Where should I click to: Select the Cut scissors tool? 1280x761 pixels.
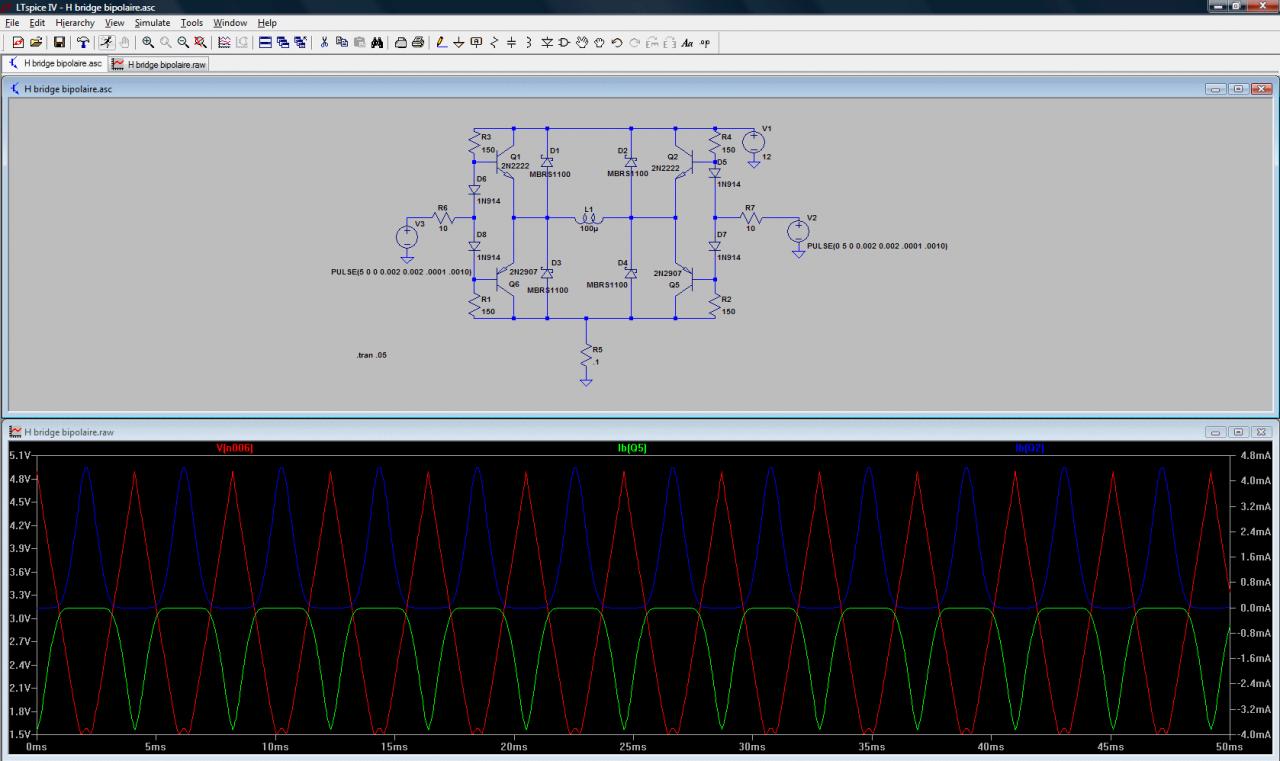[324, 42]
